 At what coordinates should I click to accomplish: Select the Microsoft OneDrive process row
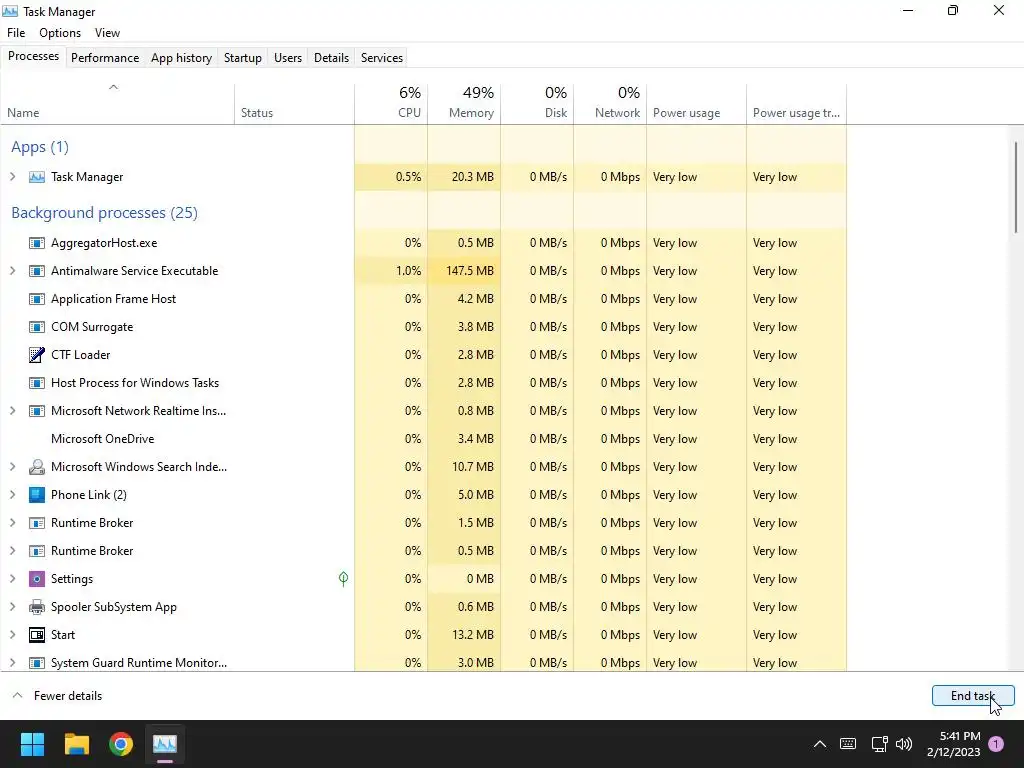point(423,439)
